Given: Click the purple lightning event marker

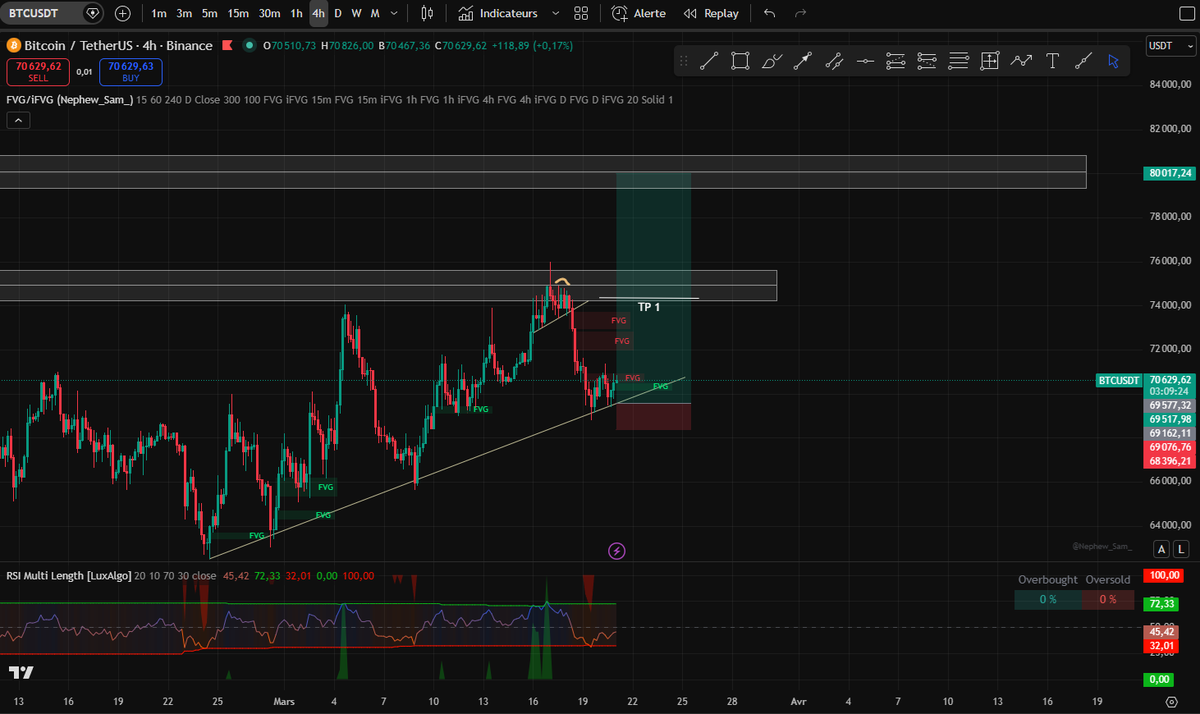Looking at the screenshot, I should point(617,551).
